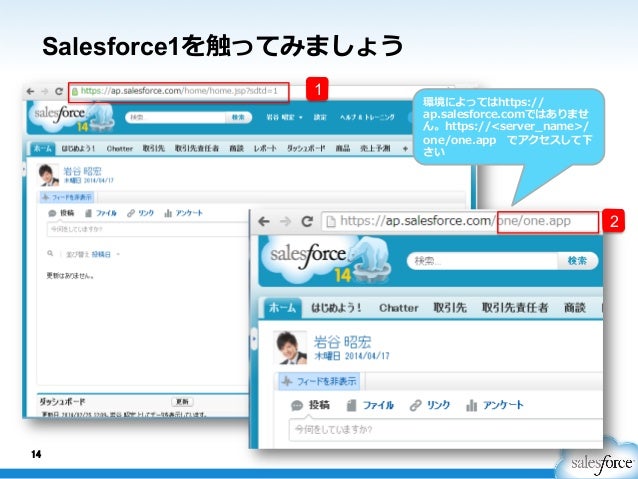Click フィードを非表示 in front window
The image size is (638, 479).
pyautogui.click(x=321, y=381)
